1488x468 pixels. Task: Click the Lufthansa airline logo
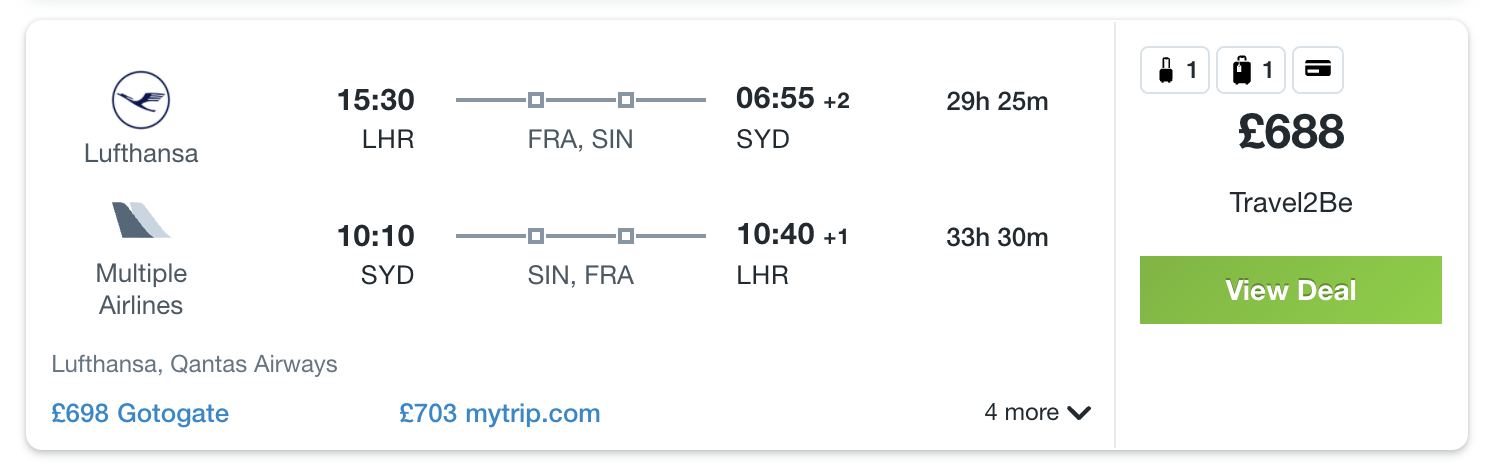click(x=141, y=100)
